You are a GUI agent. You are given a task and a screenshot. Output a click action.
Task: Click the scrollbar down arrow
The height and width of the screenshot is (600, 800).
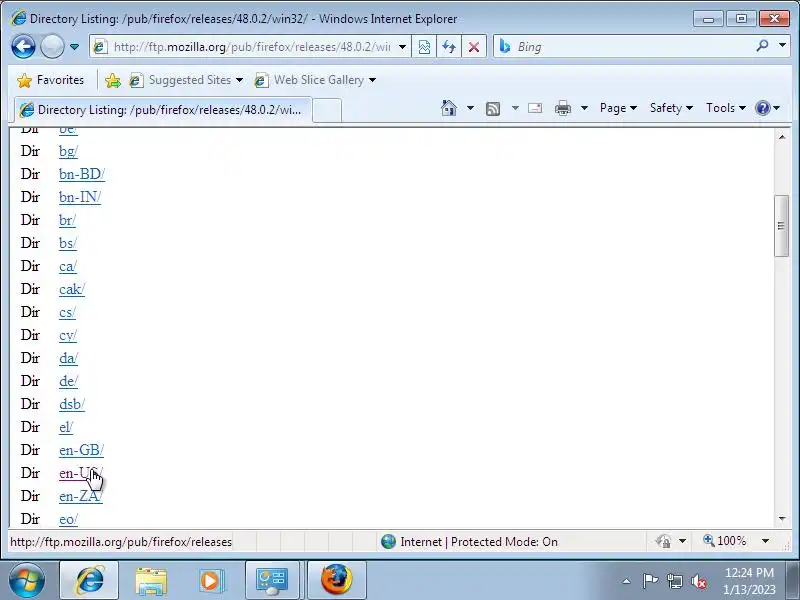(x=782, y=519)
